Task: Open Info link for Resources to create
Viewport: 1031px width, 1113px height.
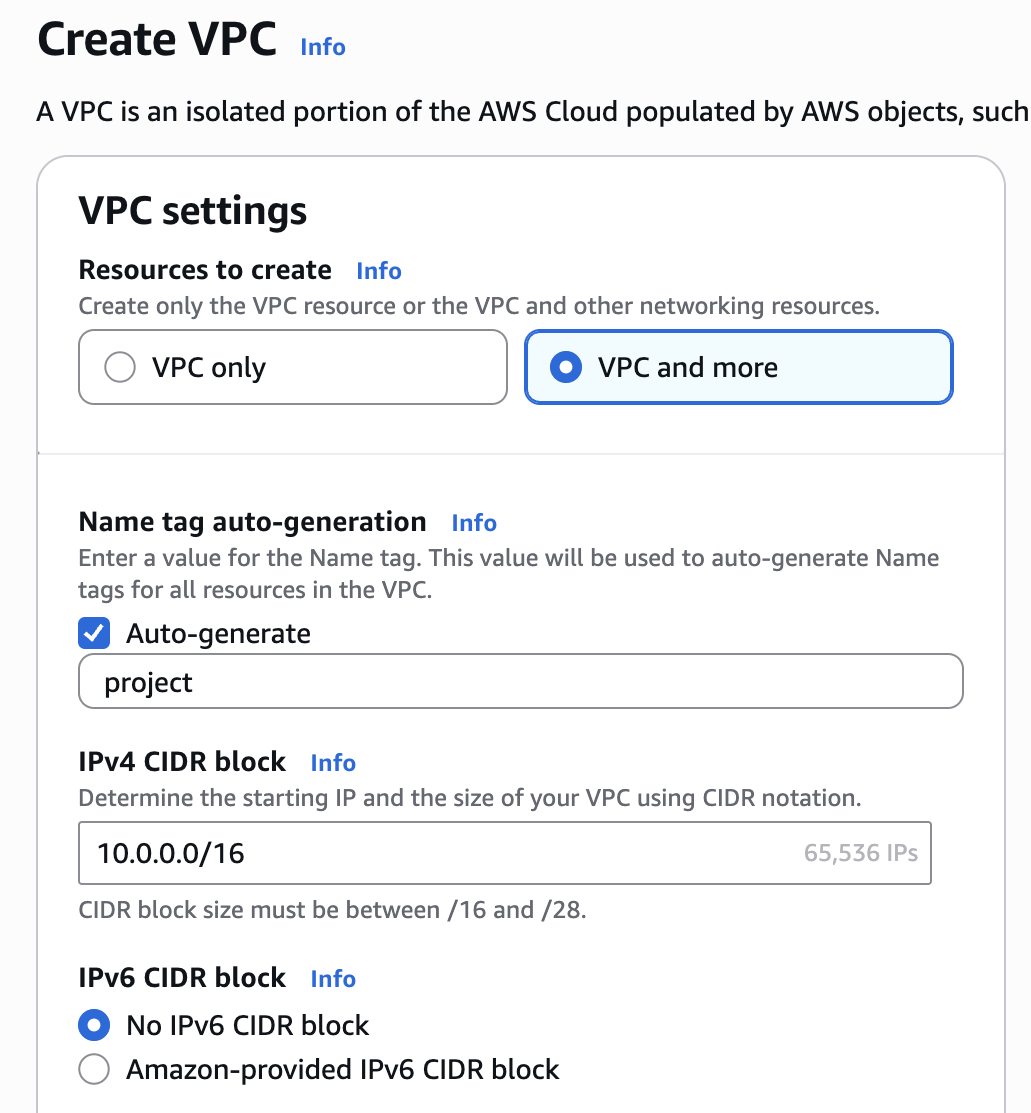Action: click(378, 271)
